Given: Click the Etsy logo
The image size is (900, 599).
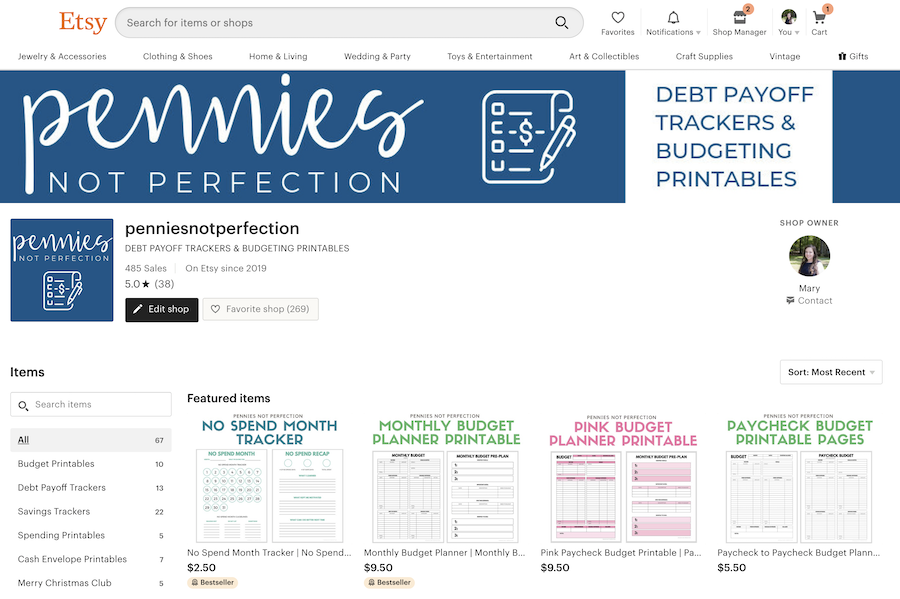Looking at the screenshot, I should click(x=83, y=22).
